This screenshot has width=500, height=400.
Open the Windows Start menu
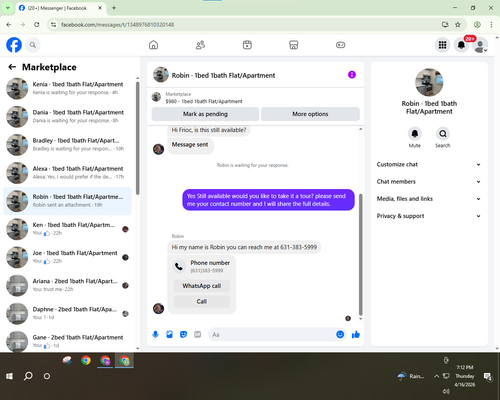tap(9, 376)
